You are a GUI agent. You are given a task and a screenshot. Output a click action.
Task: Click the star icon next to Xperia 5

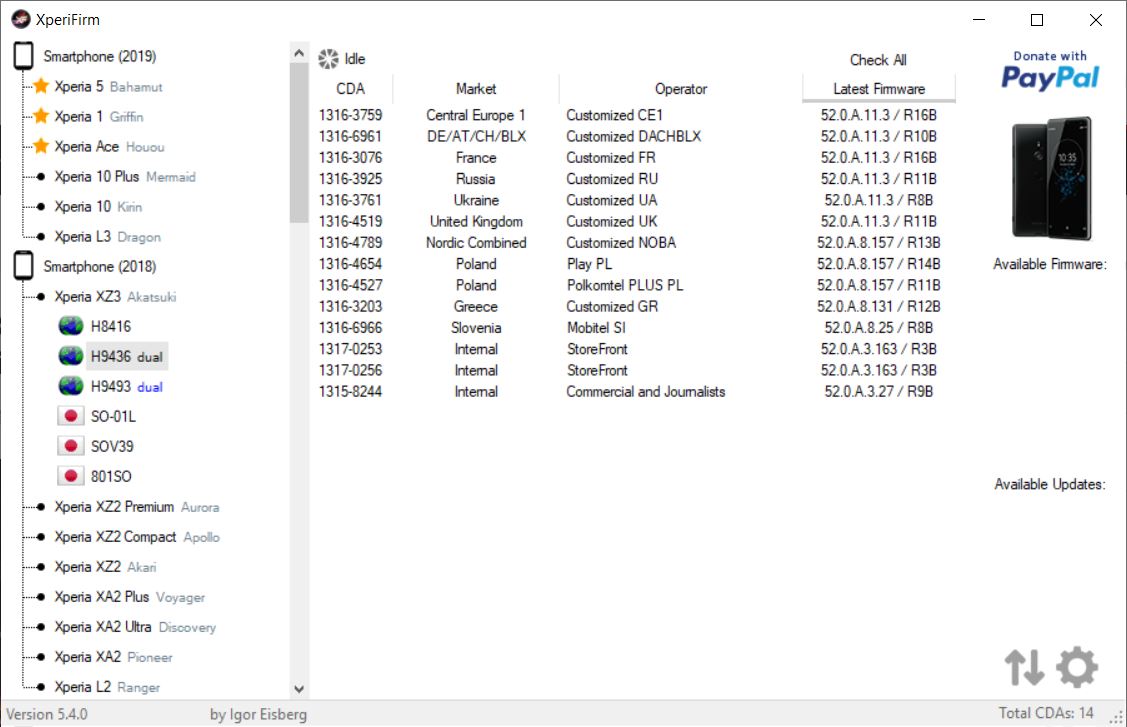(x=41, y=87)
